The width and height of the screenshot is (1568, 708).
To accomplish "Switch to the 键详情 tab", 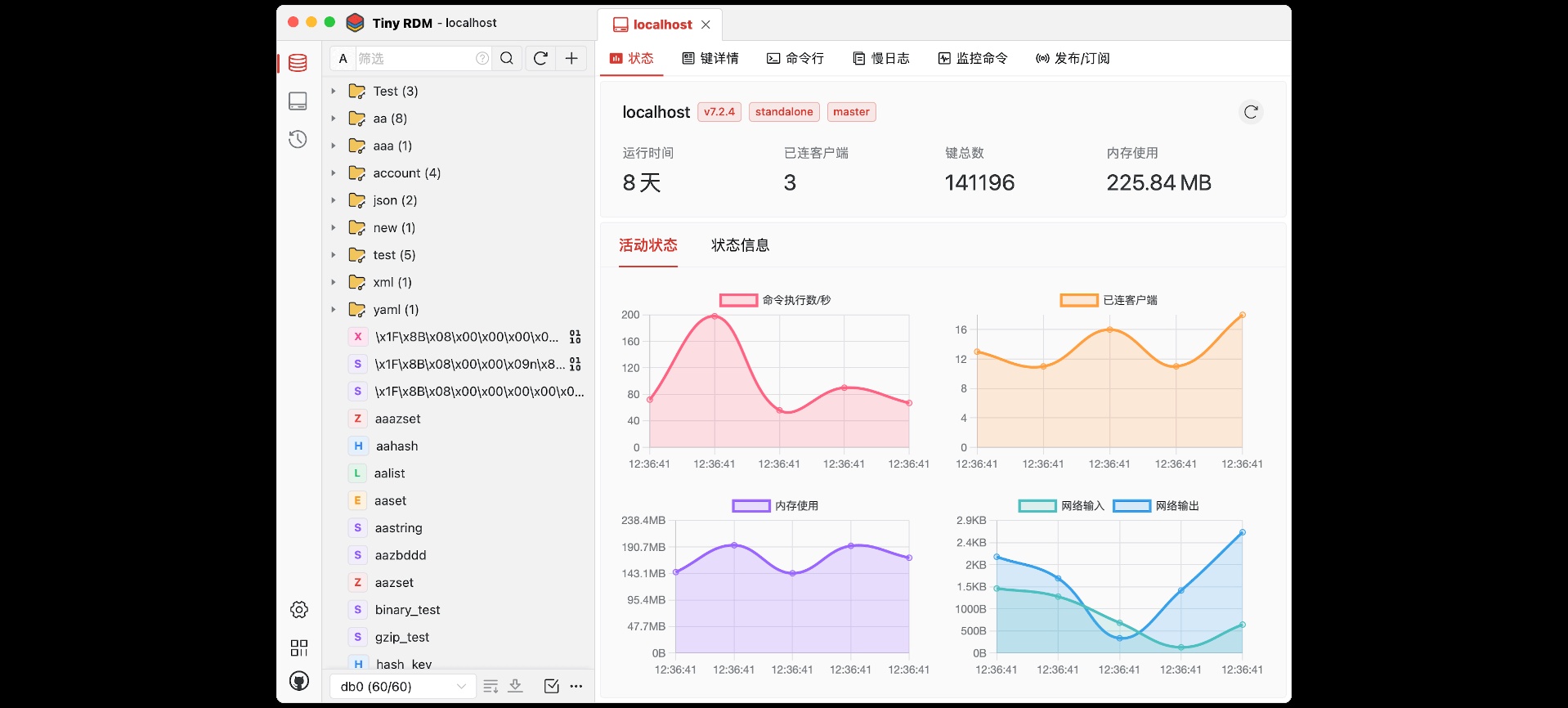I will [x=710, y=58].
